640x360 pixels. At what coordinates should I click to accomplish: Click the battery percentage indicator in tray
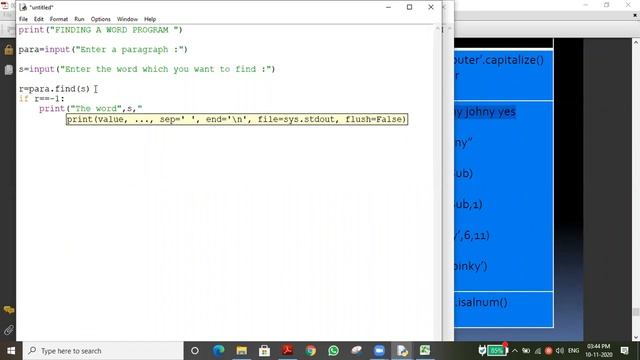(x=496, y=351)
